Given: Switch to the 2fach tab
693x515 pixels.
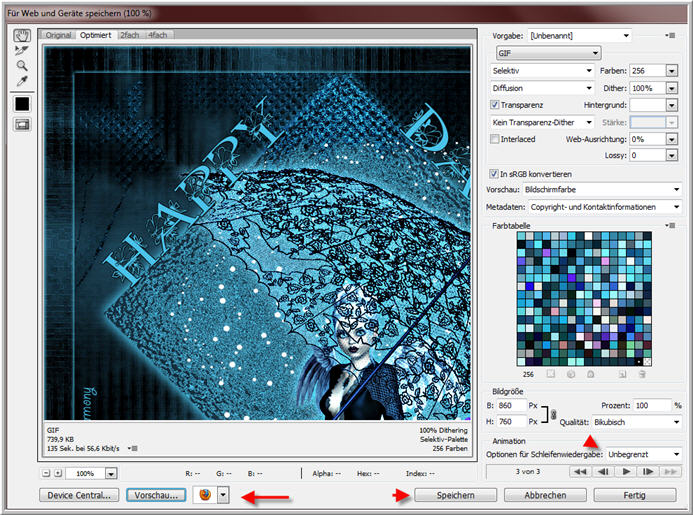Looking at the screenshot, I should tap(129, 35).
